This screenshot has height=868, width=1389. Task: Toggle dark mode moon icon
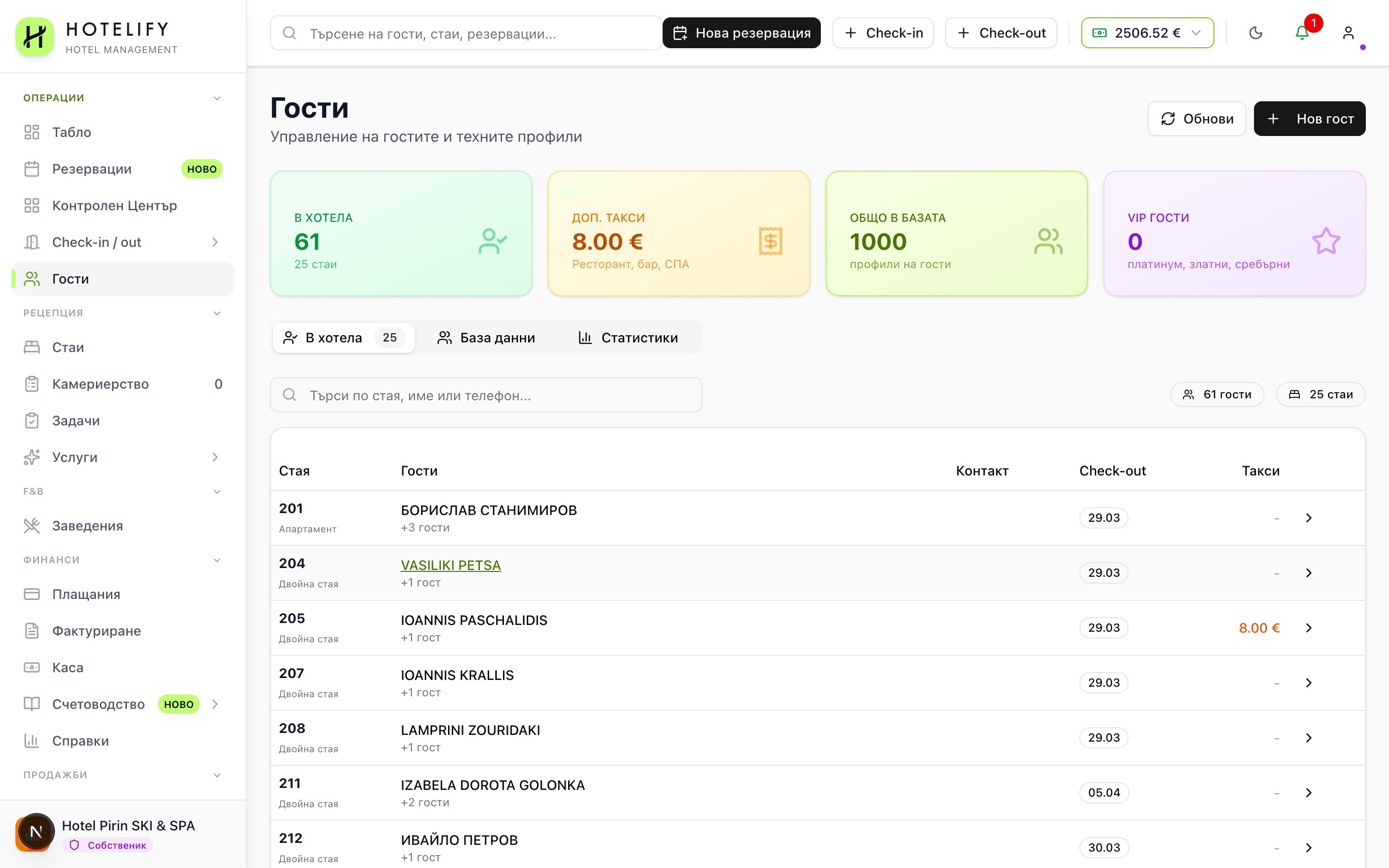[x=1256, y=33]
